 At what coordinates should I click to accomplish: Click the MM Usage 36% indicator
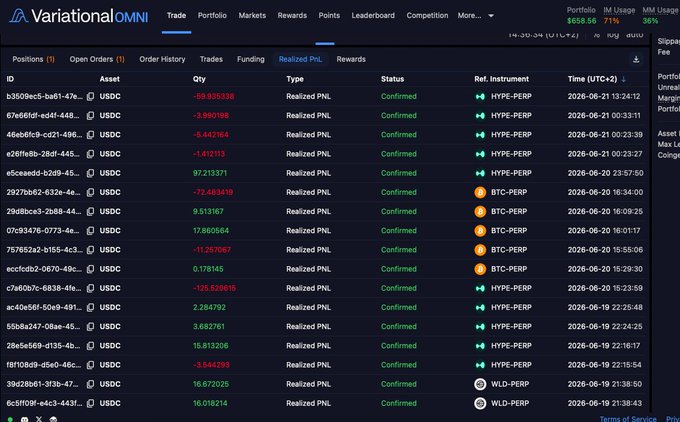coord(650,20)
